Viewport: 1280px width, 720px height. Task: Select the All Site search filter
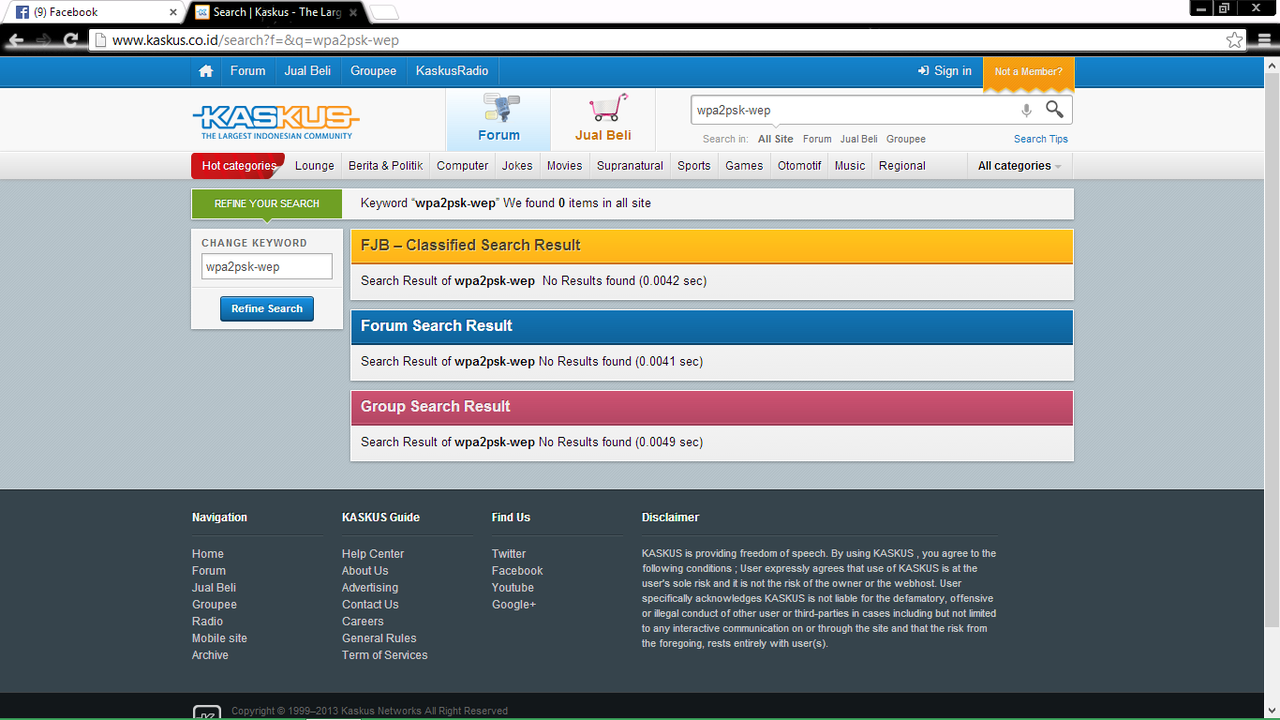pyautogui.click(x=776, y=139)
